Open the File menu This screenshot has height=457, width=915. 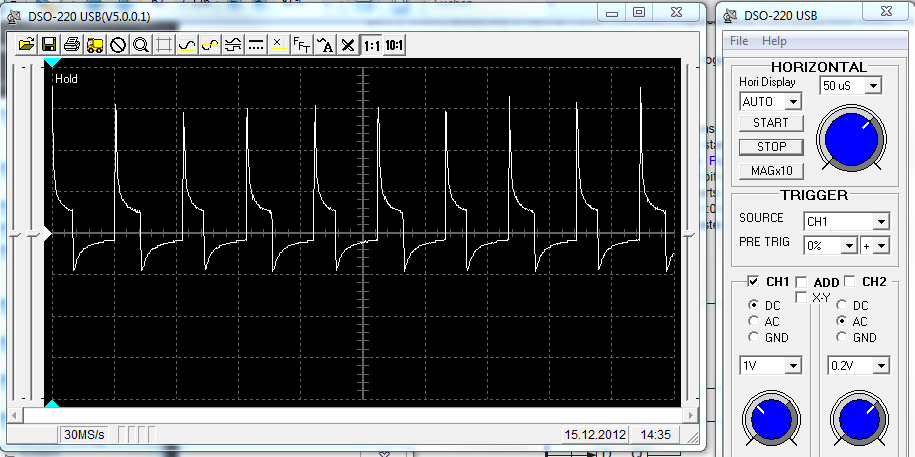(739, 41)
